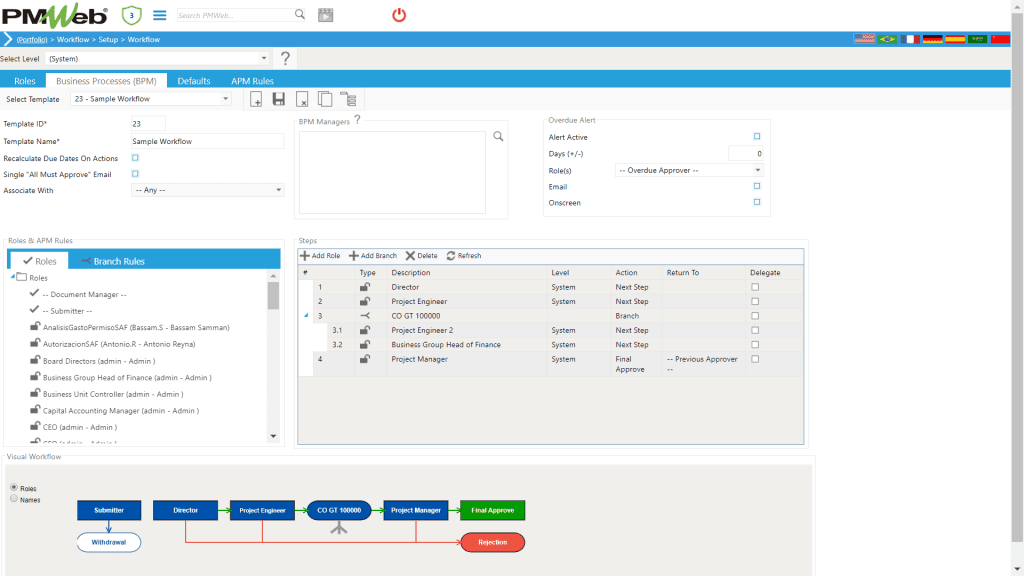Click the Add Branch button
The width and height of the screenshot is (1024, 576).
click(373, 255)
